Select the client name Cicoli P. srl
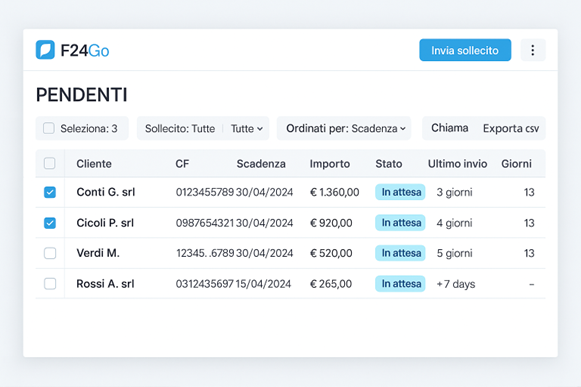 (x=105, y=223)
